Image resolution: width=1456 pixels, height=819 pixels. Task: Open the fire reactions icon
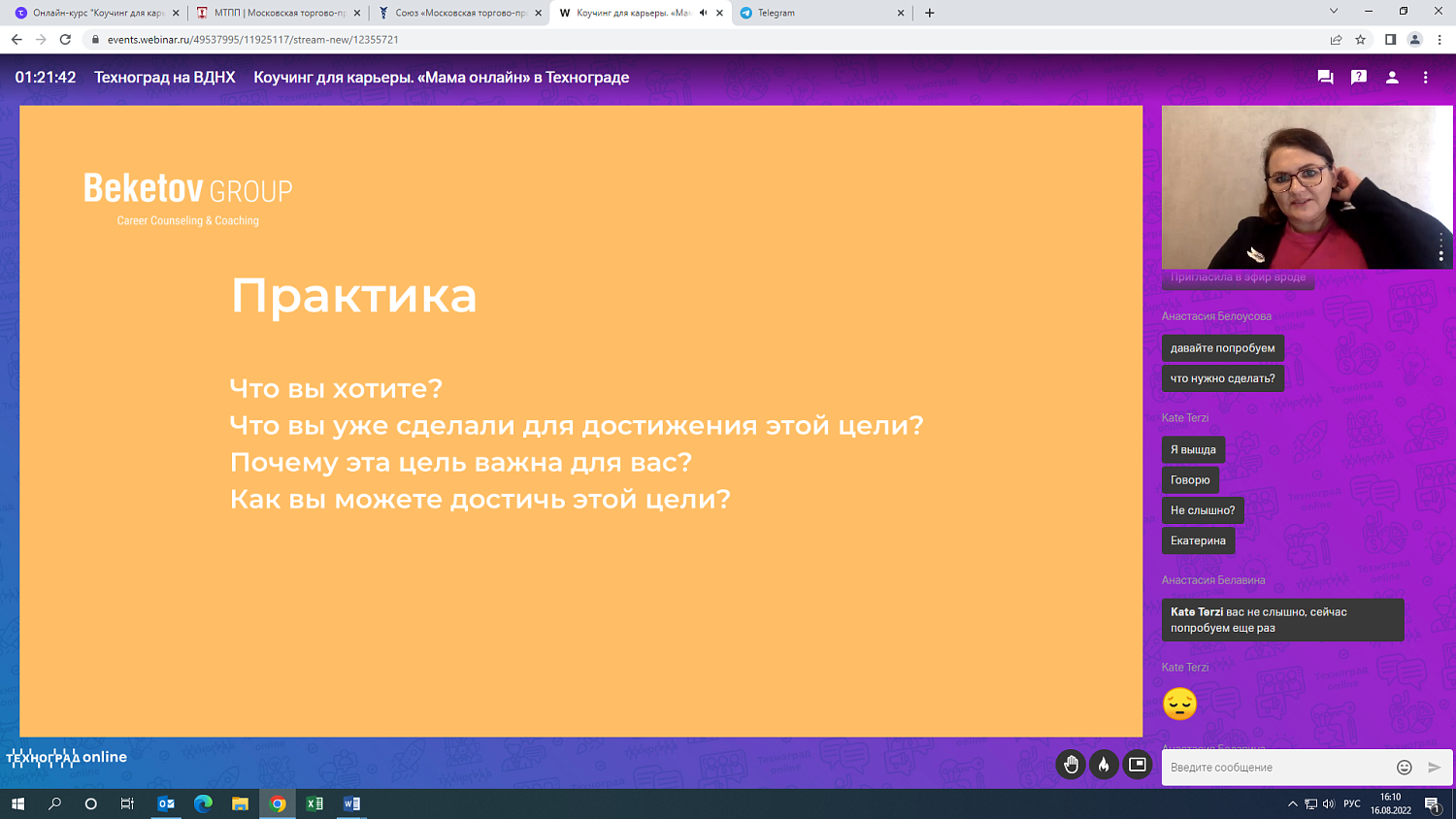coord(1104,765)
